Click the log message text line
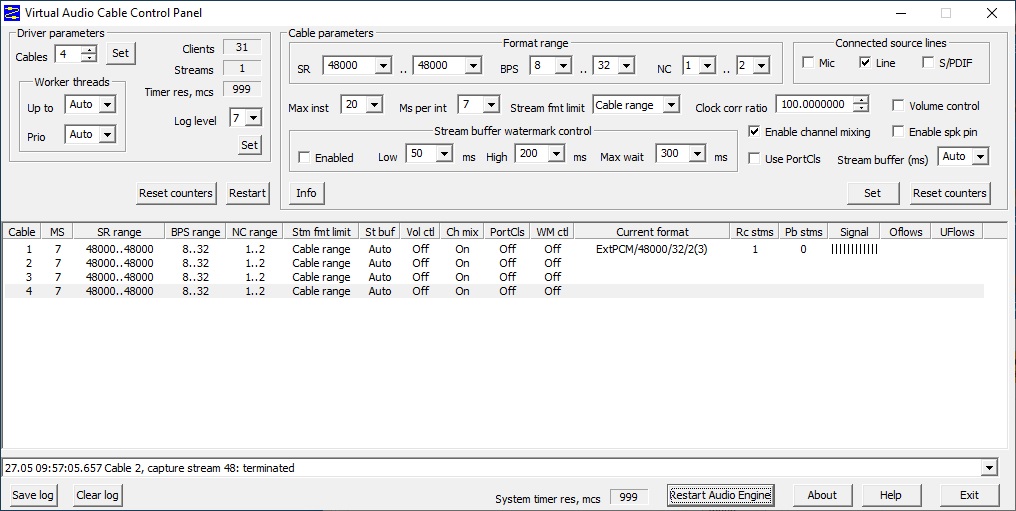The width and height of the screenshot is (1016, 511). click(150, 468)
